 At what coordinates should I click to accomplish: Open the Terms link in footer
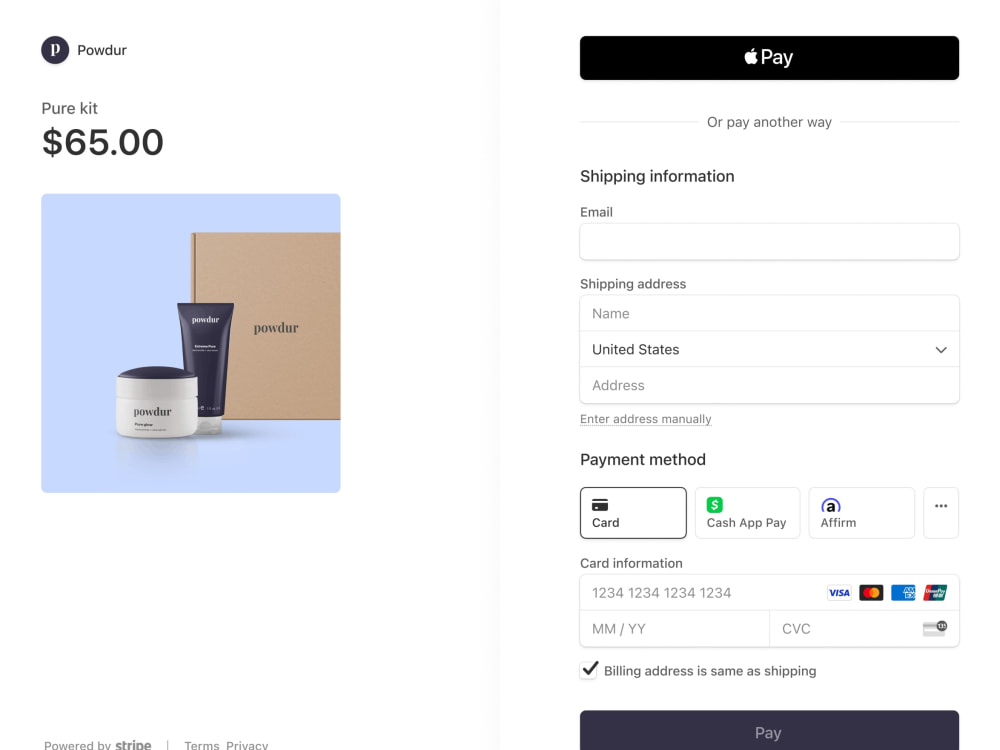pos(202,745)
